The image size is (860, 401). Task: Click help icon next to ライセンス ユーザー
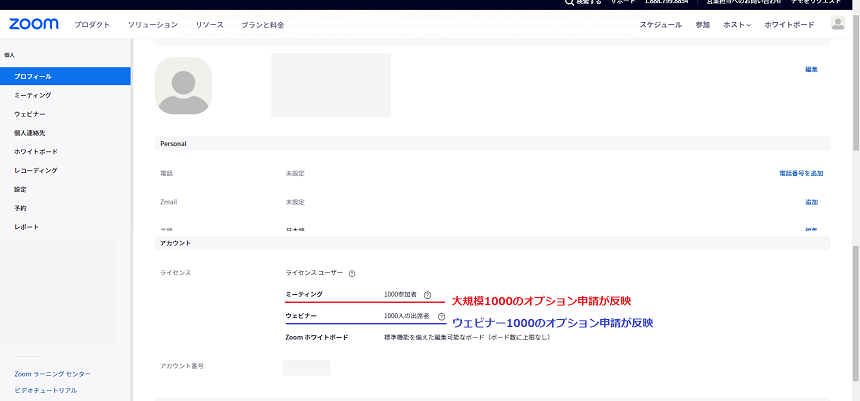pos(352,273)
